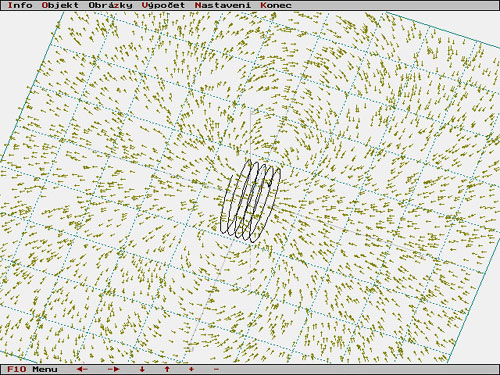Screen dimensions: 500x375
Task: Click the right arrow in the bottom bar
Action: [114, 369]
